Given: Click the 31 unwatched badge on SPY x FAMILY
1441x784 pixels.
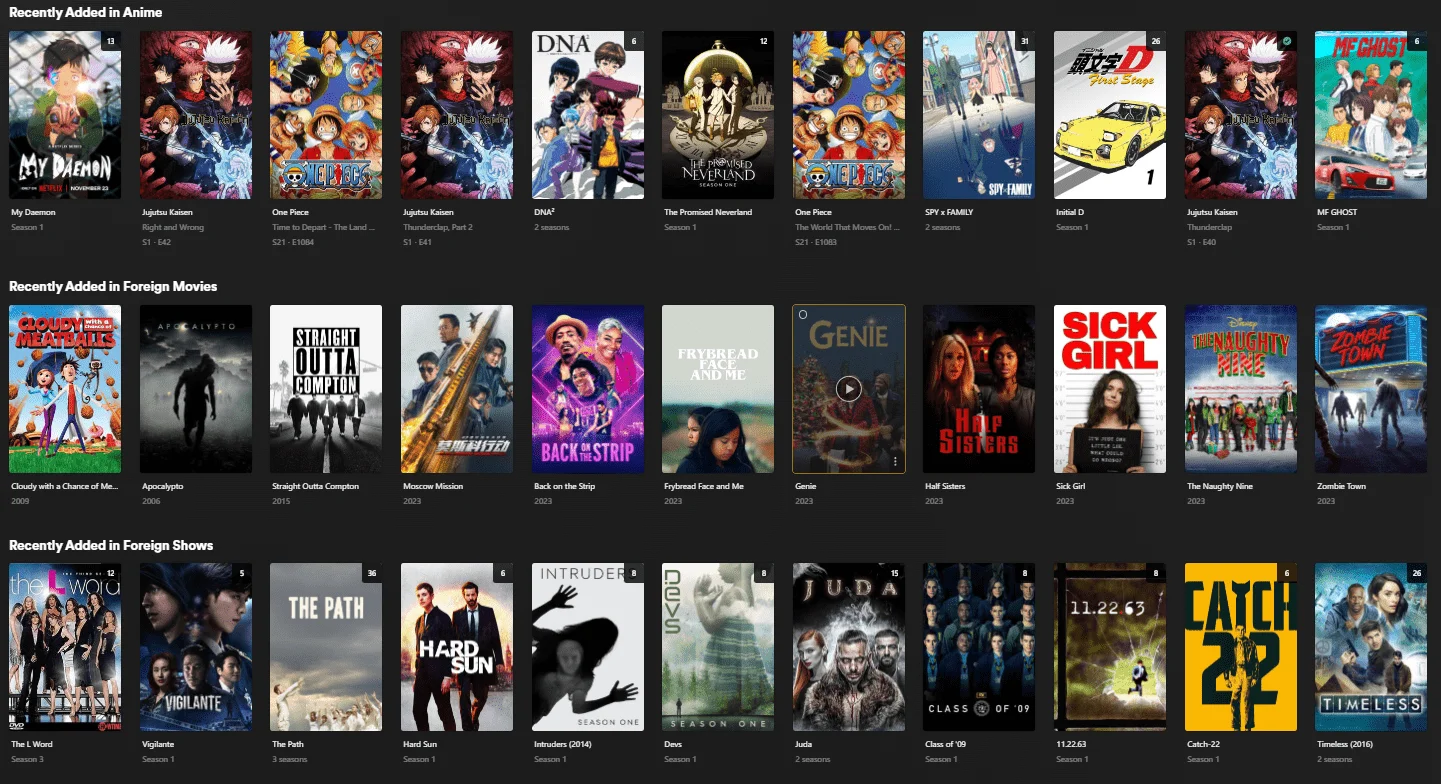Looking at the screenshot, I should (x=1025, y=41).
